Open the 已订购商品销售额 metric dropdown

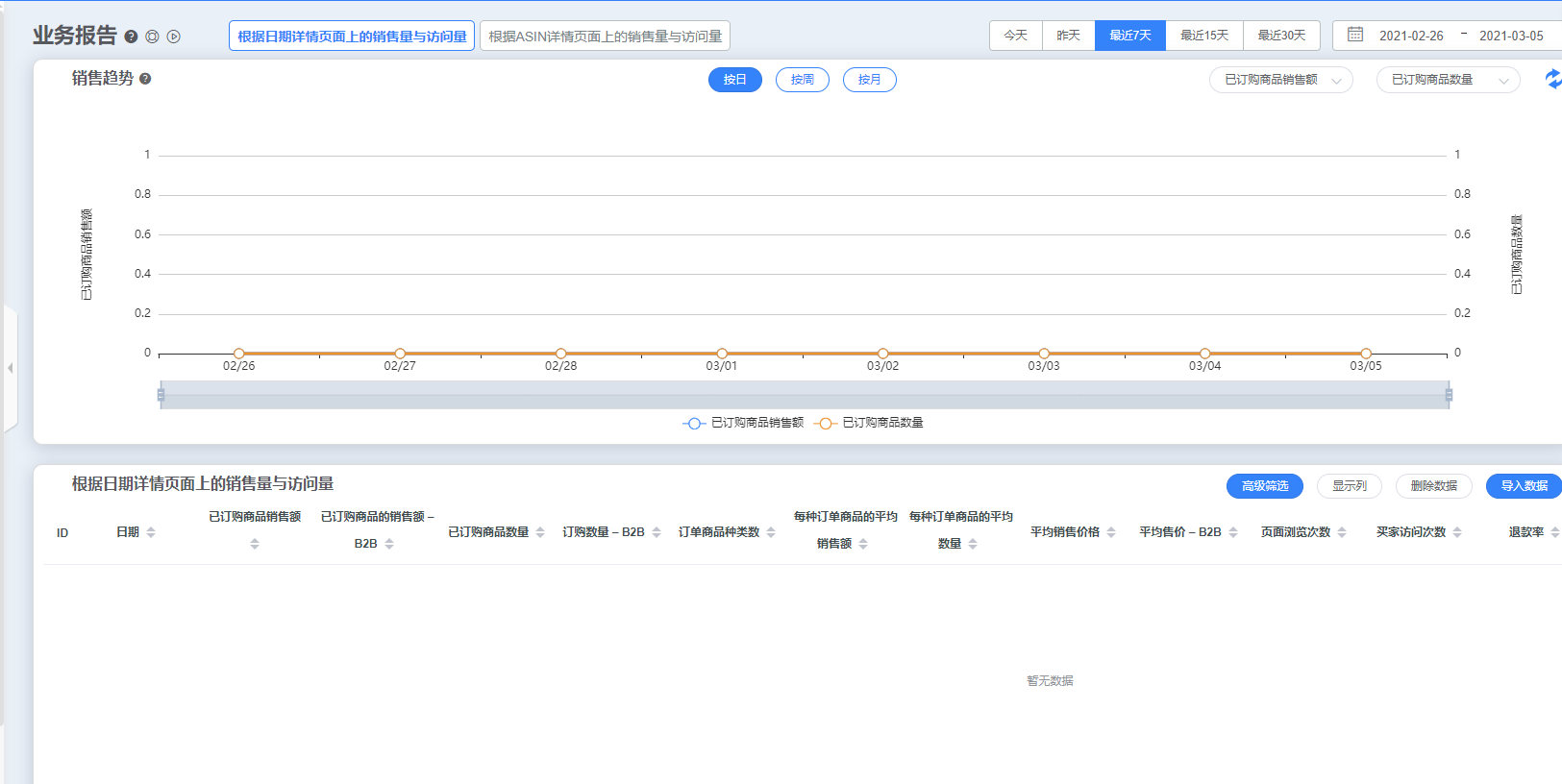tap(1281, 80)
